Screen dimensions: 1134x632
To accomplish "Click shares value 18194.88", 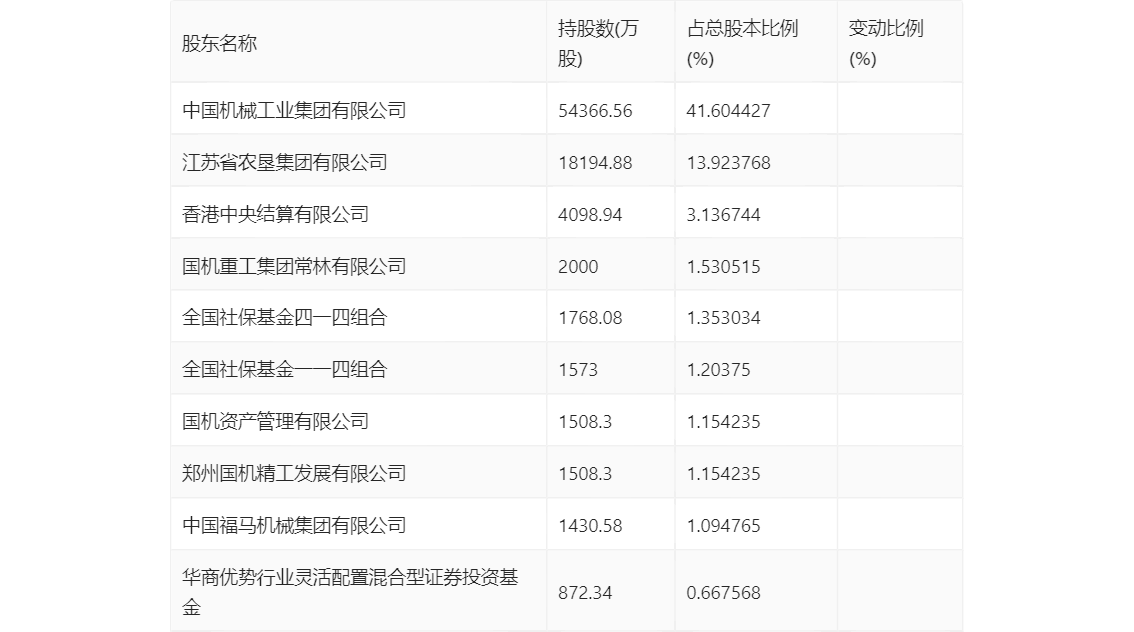I will click(x=595, y=163).
